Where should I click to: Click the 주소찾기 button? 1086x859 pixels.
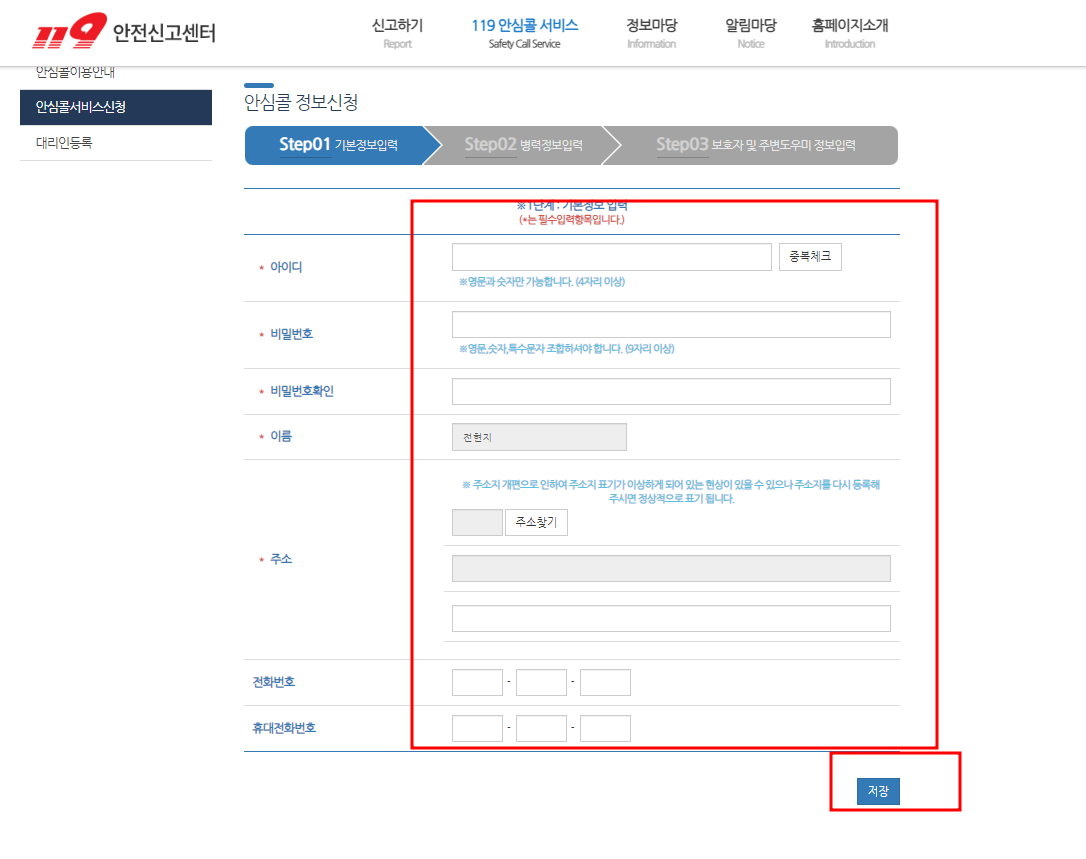click(x=536, y=522)
